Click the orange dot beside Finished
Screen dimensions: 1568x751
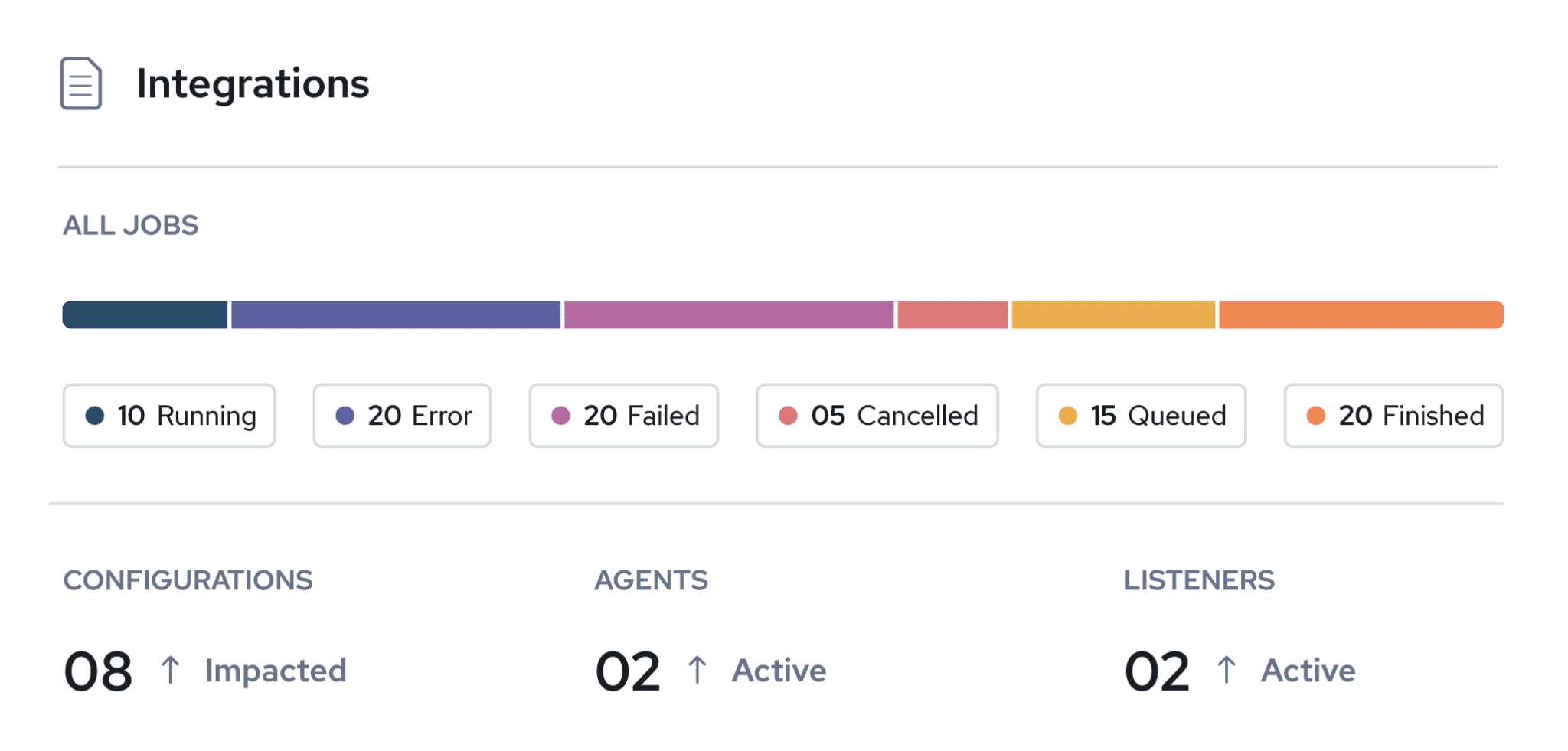pyautogui.click(x=1316, y=416)
